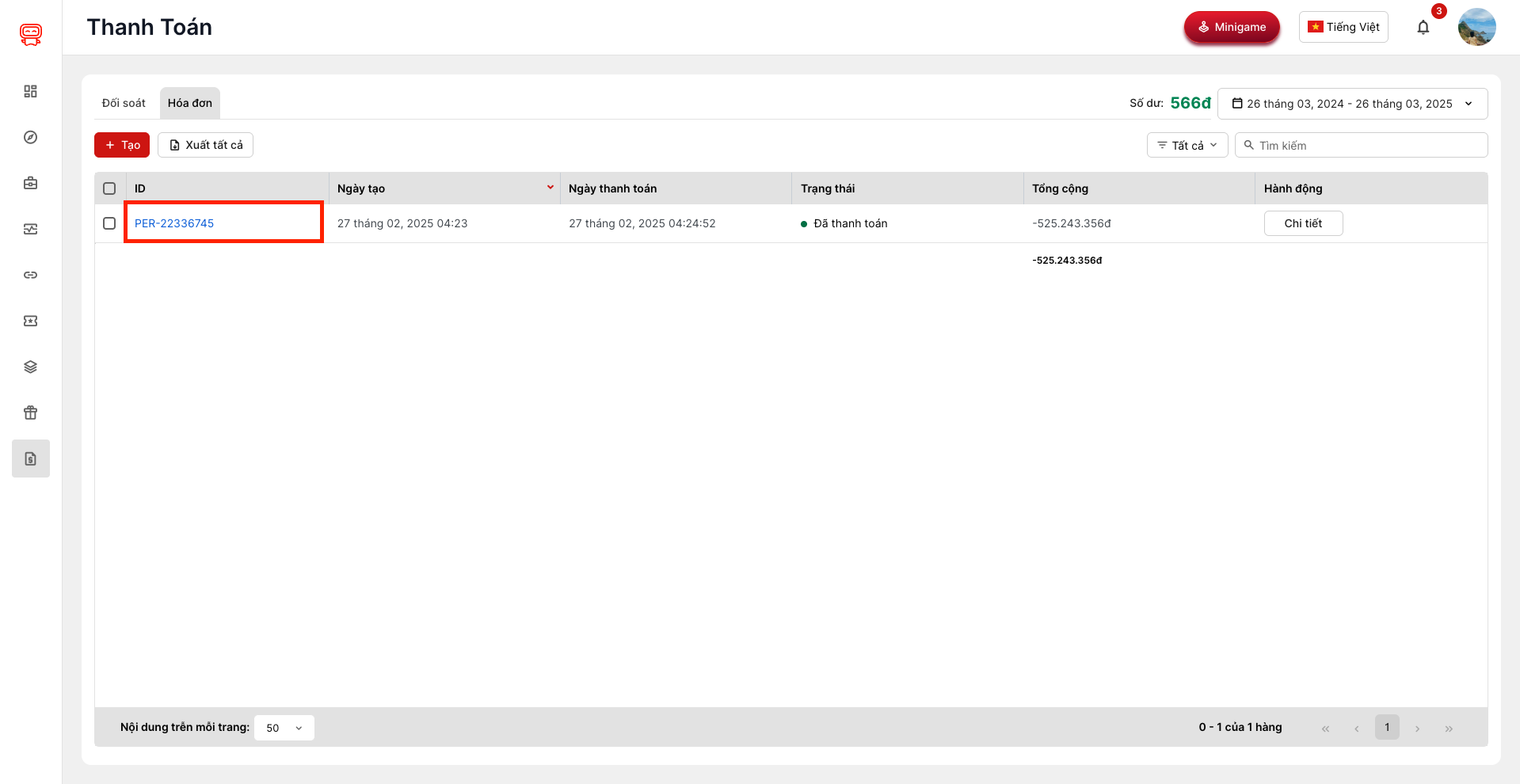Open the compass explore icon in sidebar
Screen dimensions: 1520x784
tap(31, 138)
